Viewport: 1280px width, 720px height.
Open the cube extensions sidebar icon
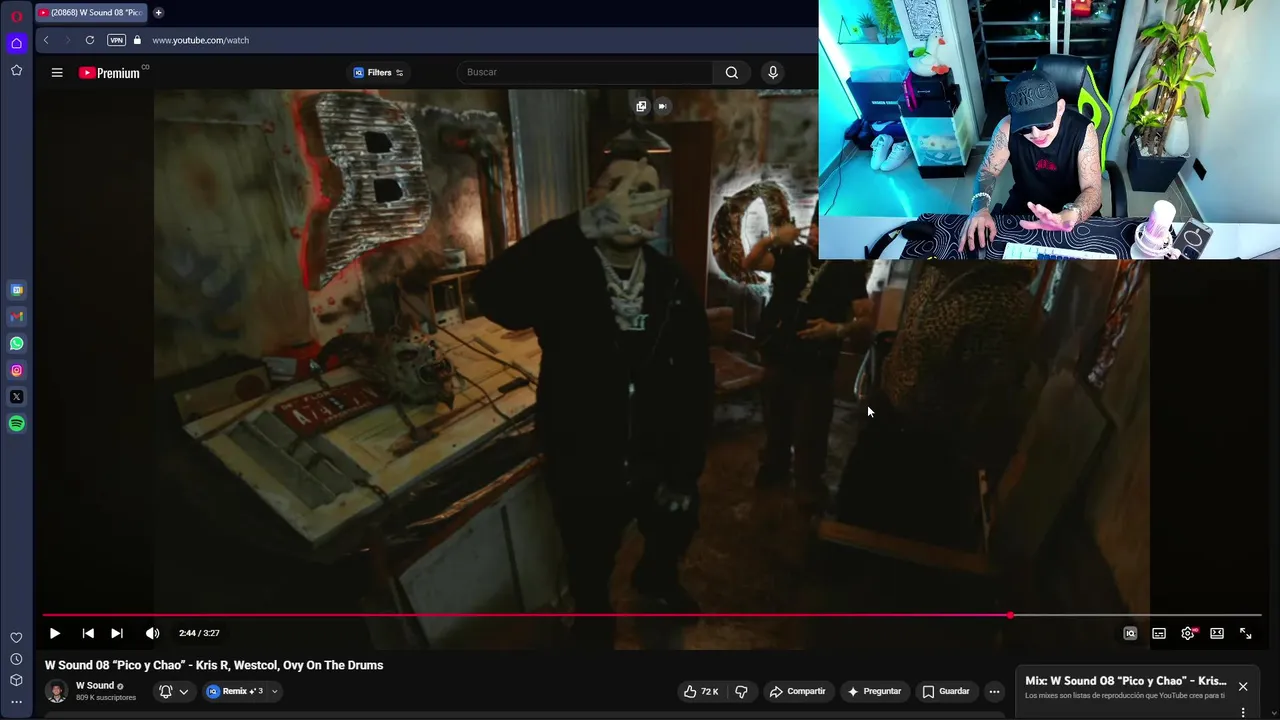pyautogui.click(x=16, y=680)
